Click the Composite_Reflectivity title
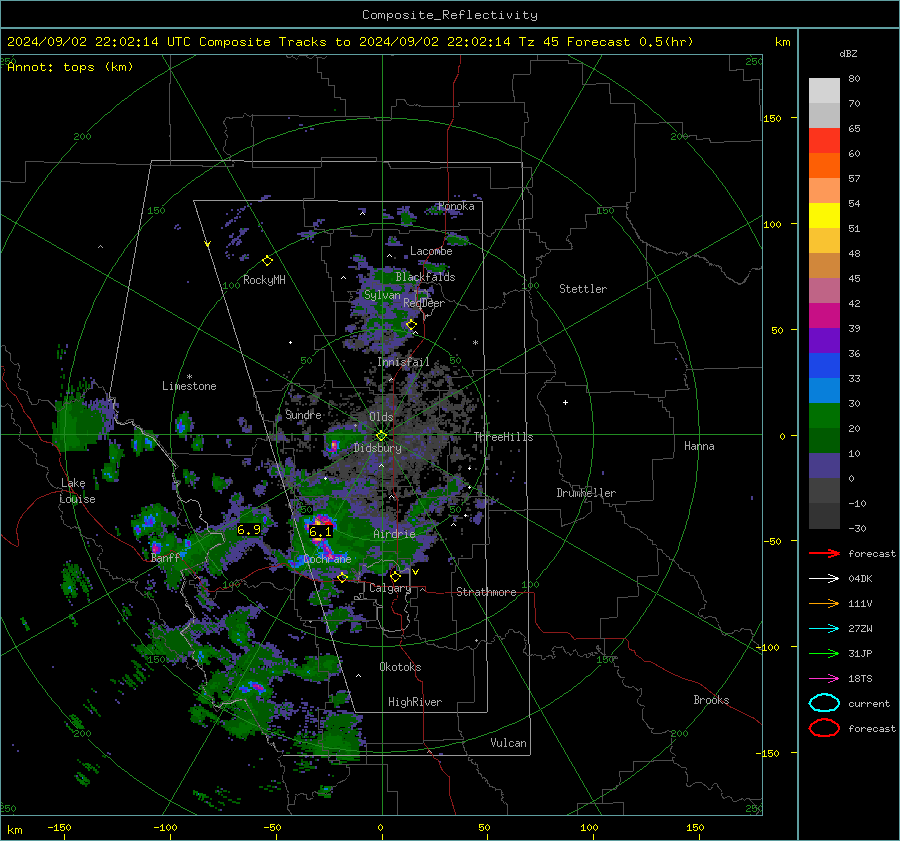The image size is (900, 841). [x=450, y=15]
